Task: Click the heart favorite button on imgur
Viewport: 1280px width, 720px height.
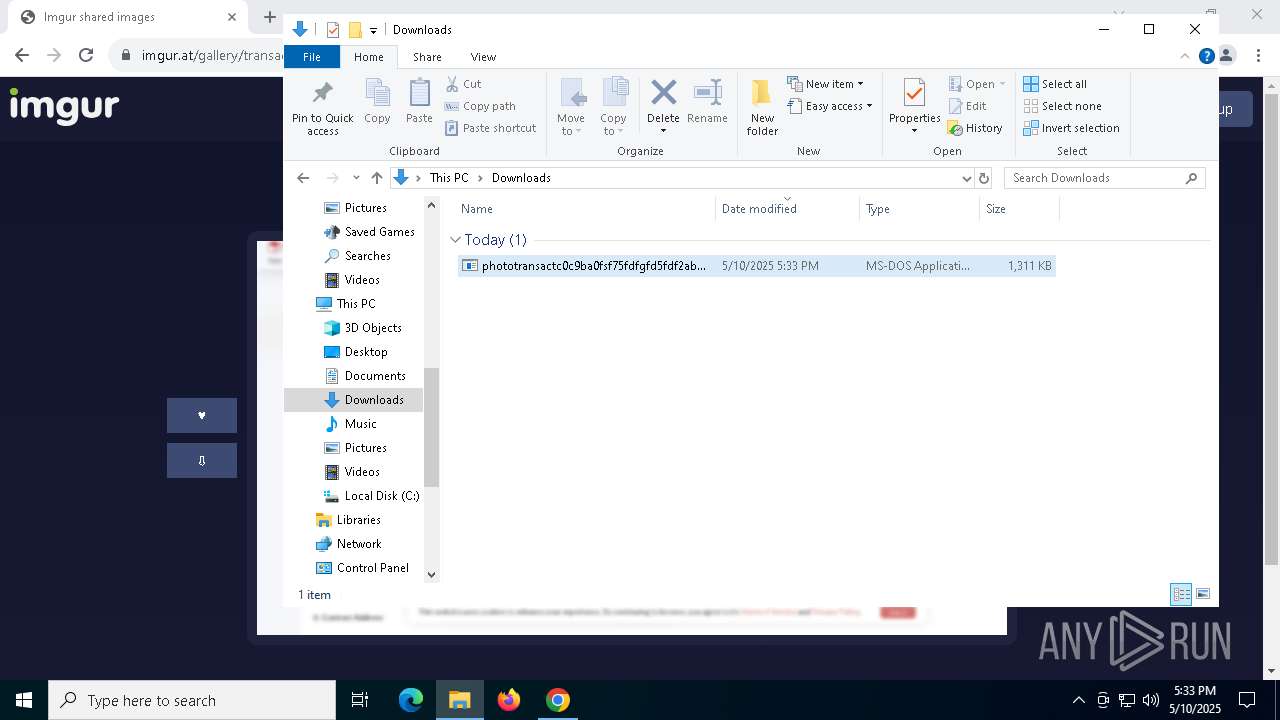Action: 202,416
